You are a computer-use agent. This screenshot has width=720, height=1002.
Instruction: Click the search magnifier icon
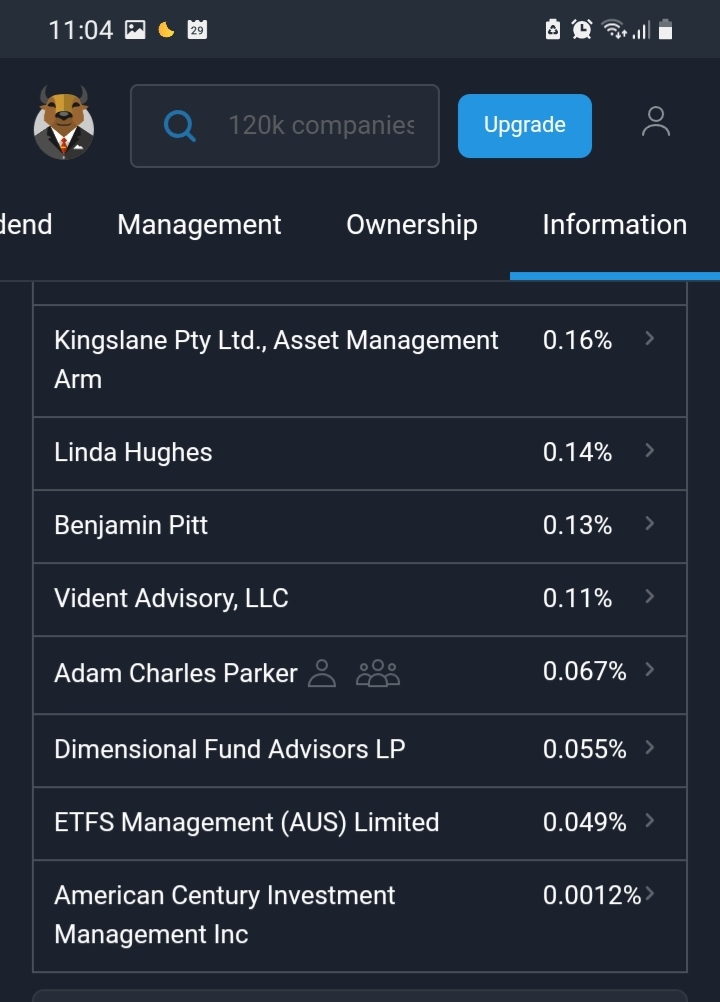[x=180, y=126]
